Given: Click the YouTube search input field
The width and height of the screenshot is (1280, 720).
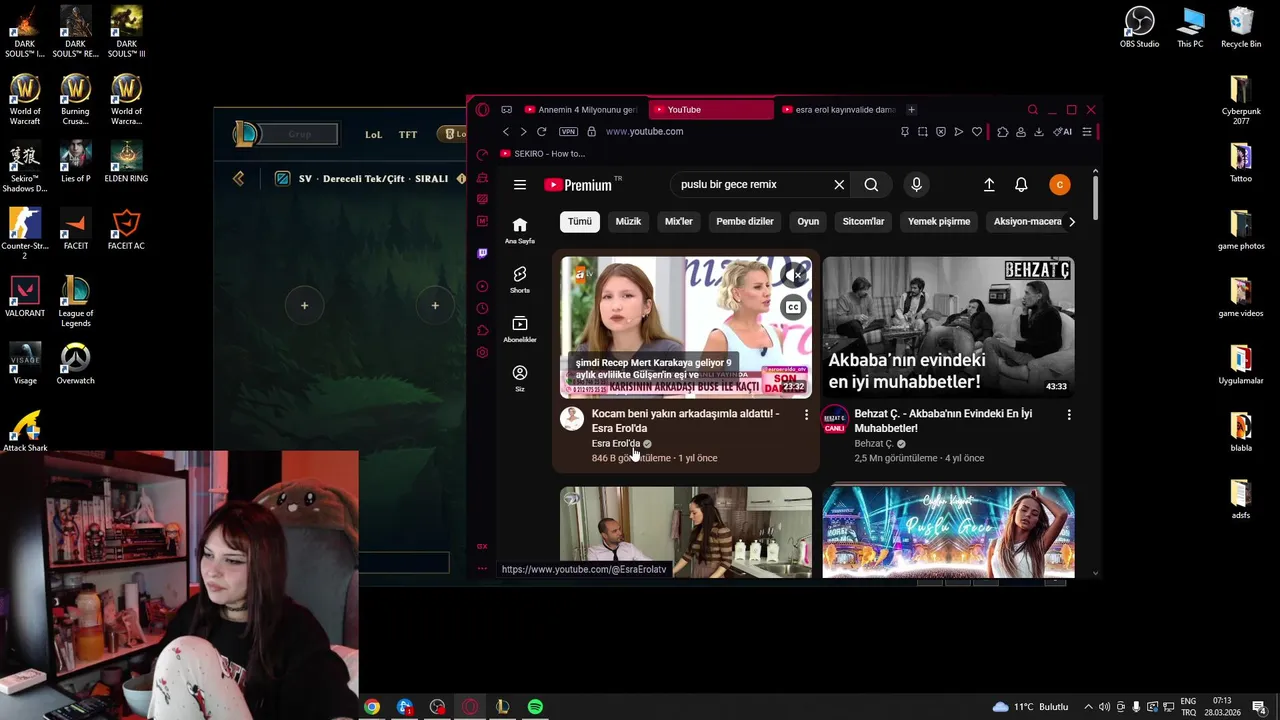Looking at the screenshot, I should coord(754,185).
